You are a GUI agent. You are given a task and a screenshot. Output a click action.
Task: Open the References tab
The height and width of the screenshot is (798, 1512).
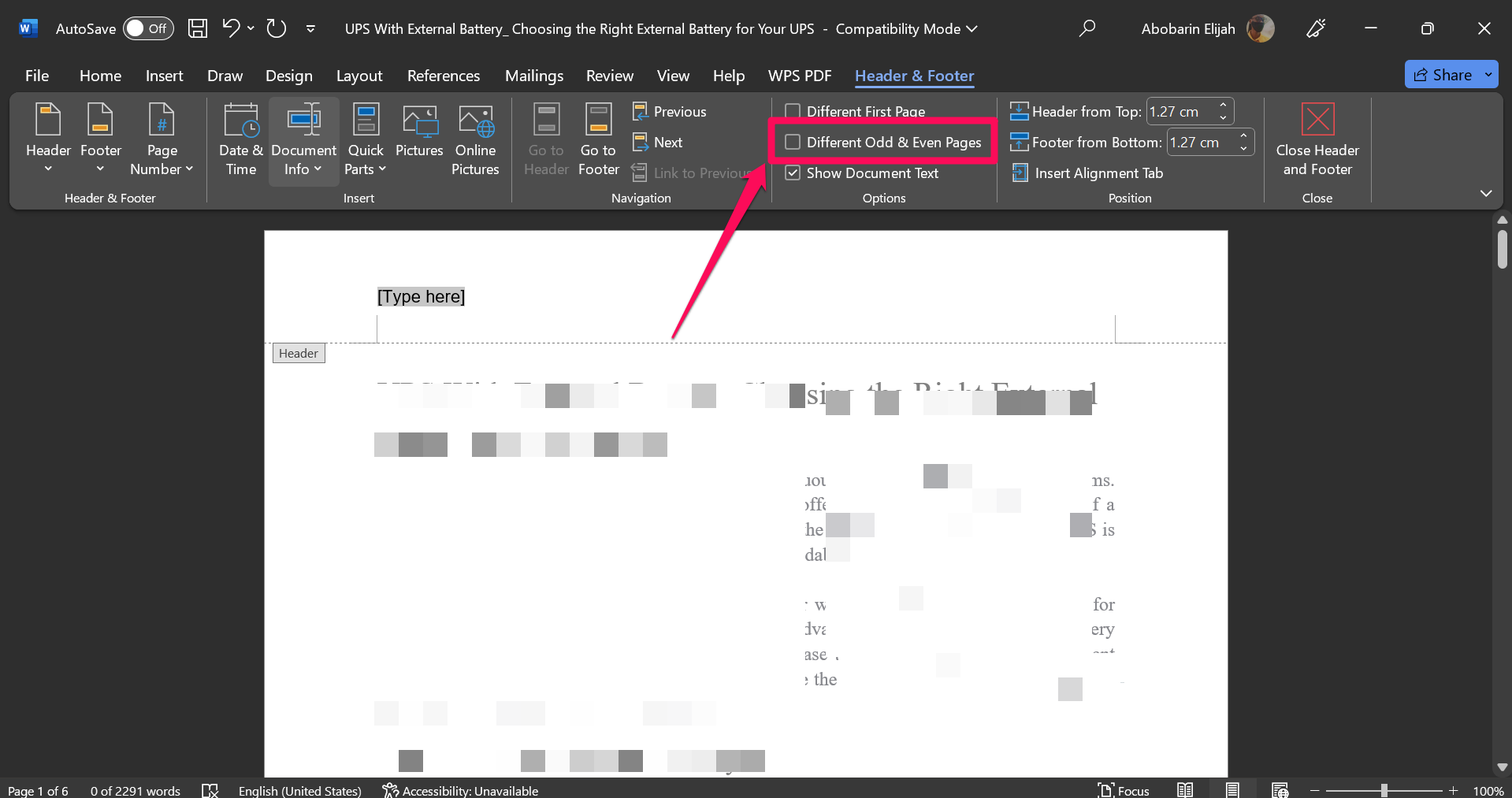tap(443, 76)
